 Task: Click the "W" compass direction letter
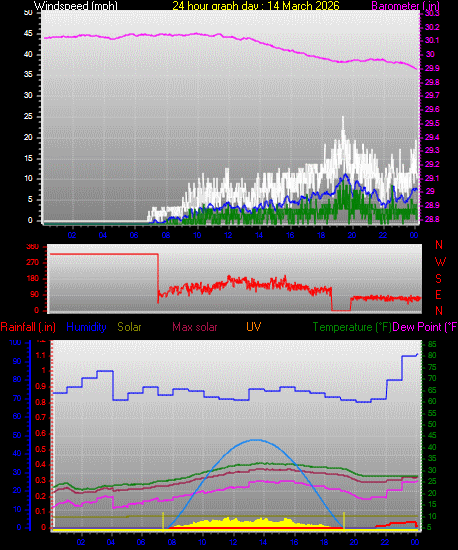pos(440,261)
